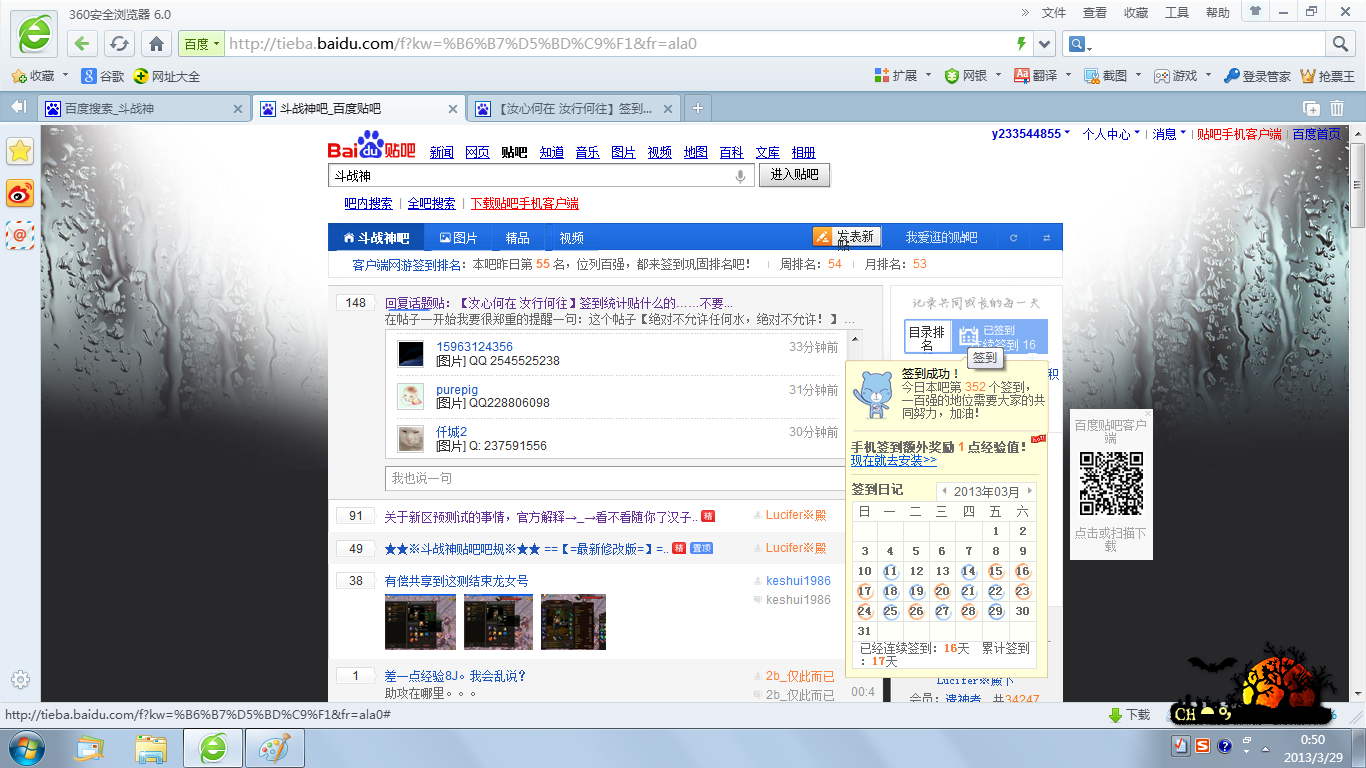Click the QR code for the Tieba client
This screenshot has height=768, width=1366.
[1111, 484]
